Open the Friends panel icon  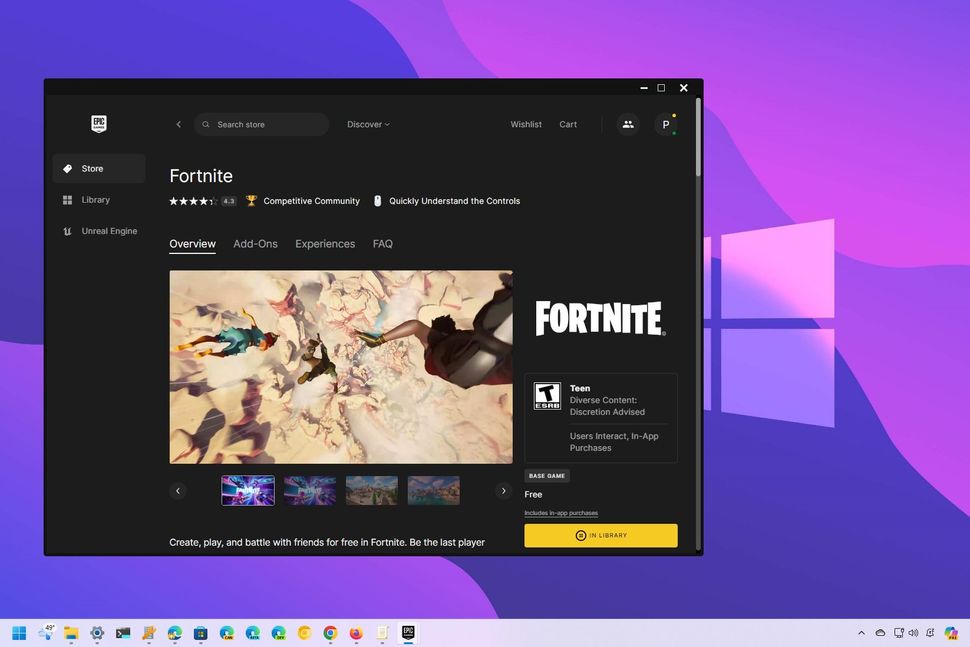point(628,124)
